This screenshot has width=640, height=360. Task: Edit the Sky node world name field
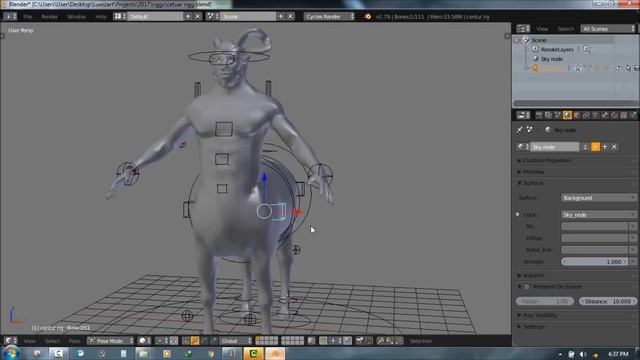coord(554,147)
